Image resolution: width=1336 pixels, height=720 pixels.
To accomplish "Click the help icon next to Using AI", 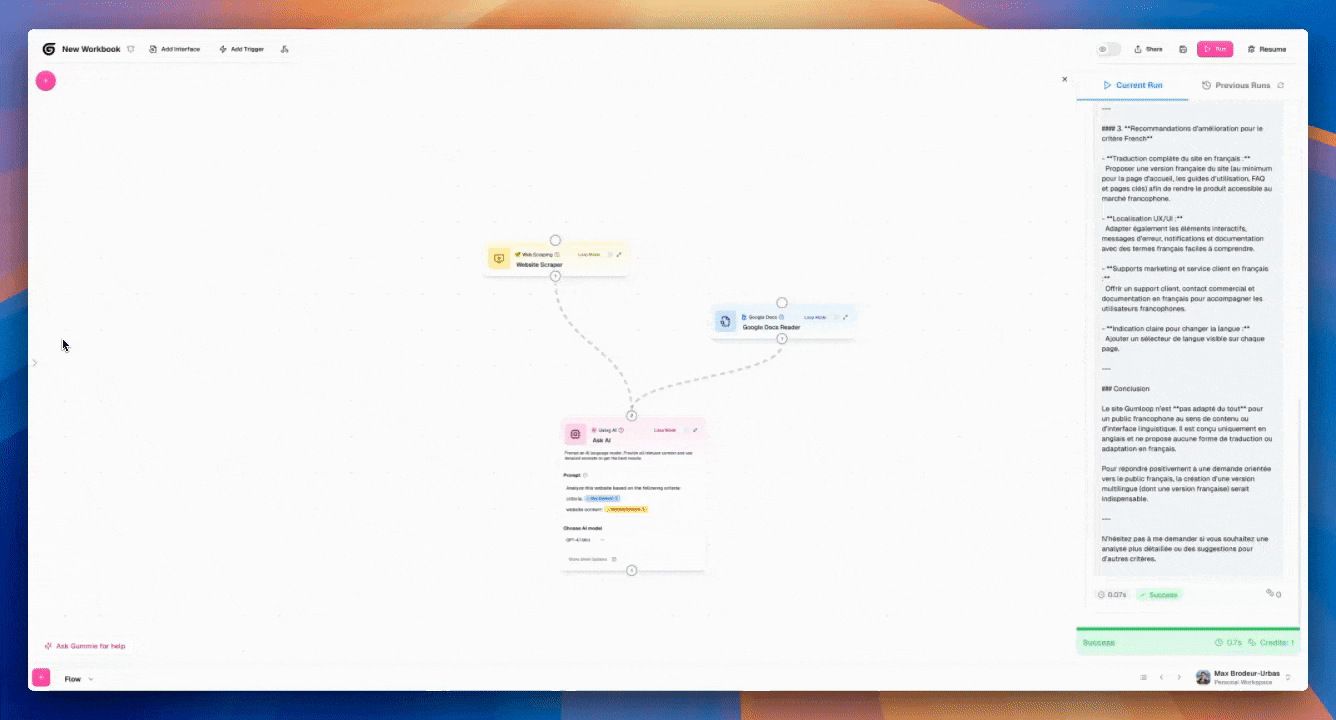I will (x=621, y=430).
